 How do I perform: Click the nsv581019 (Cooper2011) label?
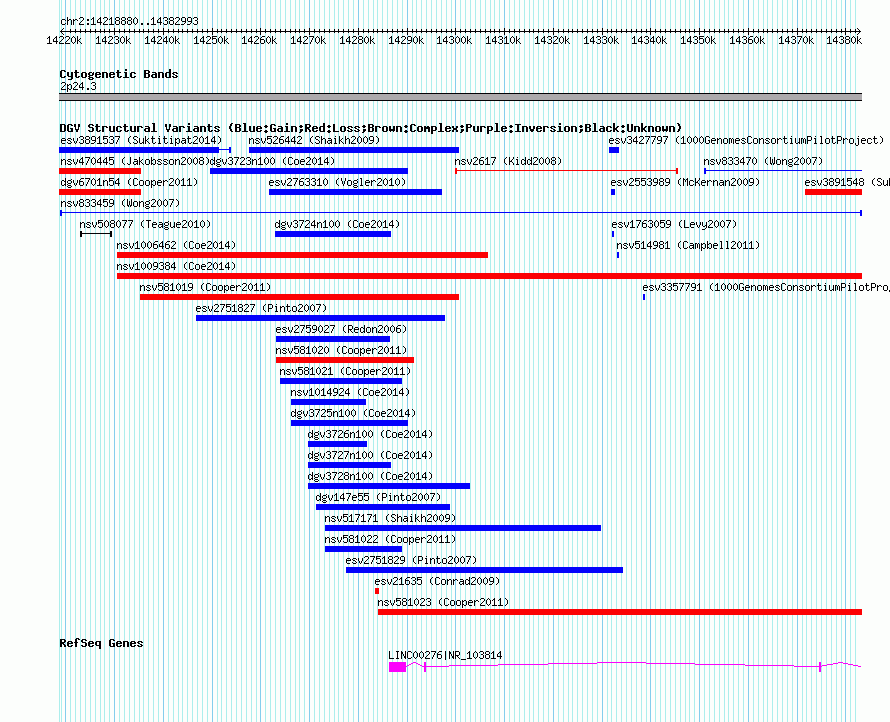(x=205, y=287)
